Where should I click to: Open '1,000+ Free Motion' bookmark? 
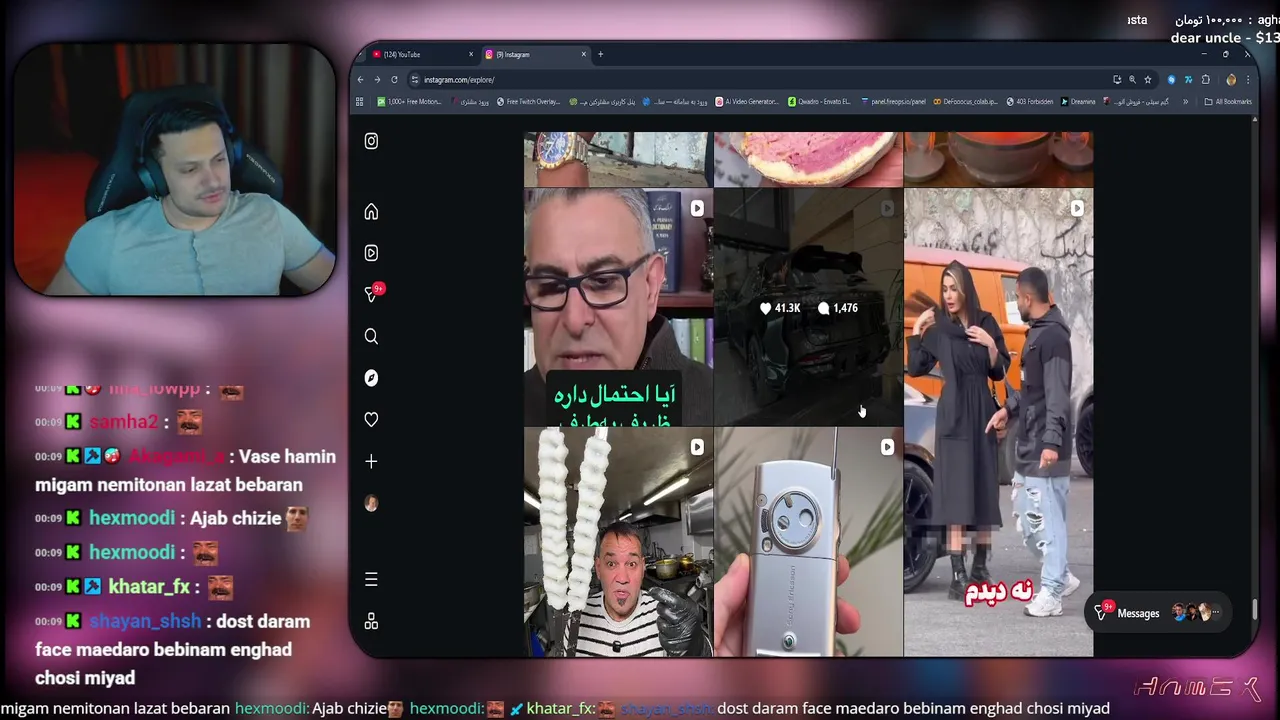pyautogui.click(x=409, y=101)
